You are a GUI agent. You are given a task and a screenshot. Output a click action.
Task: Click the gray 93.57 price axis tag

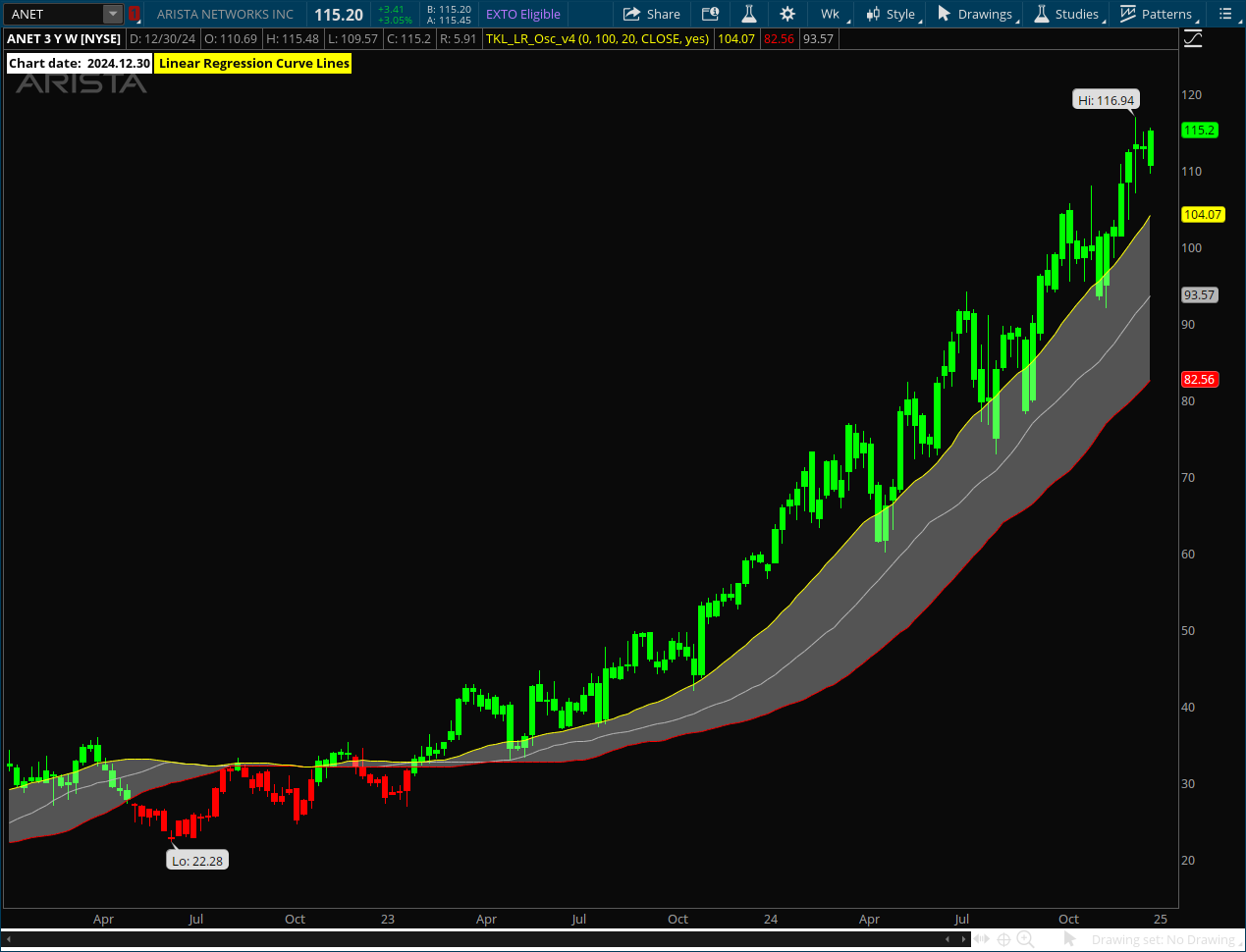coord(1199,295)
